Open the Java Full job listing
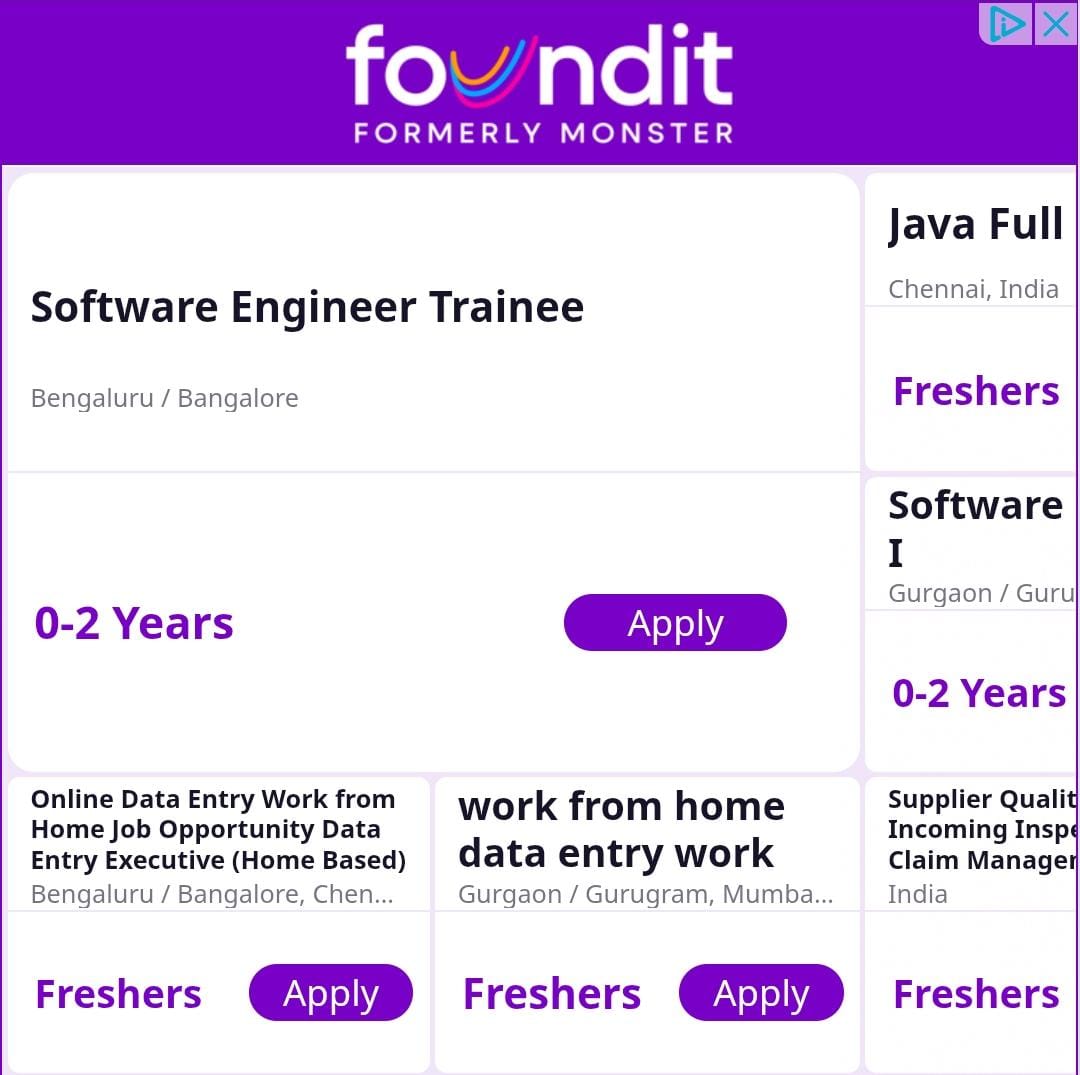The image size is (1080, 1075). (x=975, y=225)
